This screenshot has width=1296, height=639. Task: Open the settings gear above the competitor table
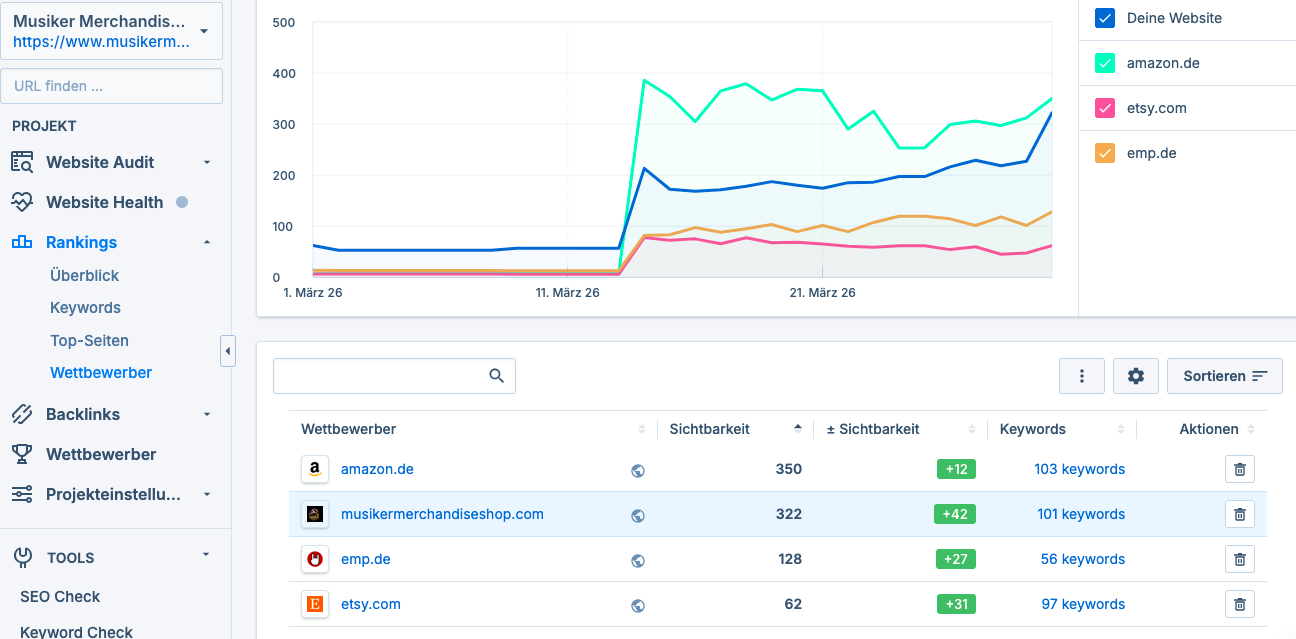coord(1135,375)
